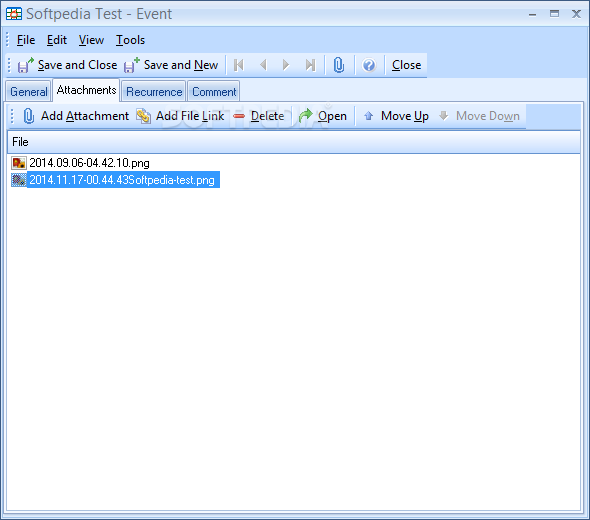Click the previous record arrow icon
The width and height of the screenshot is (590, 520).
[263, 65]
